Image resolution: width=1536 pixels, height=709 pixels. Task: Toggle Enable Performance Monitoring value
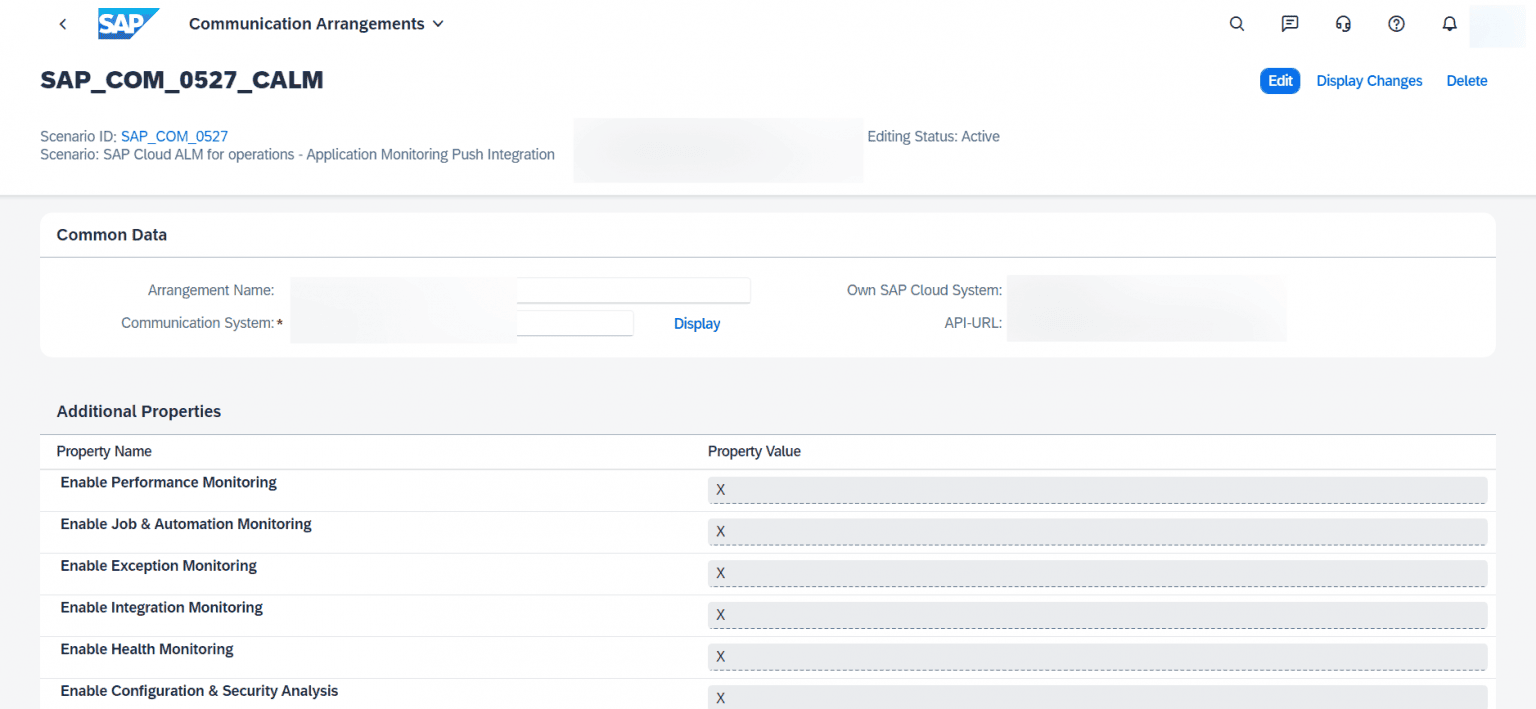[1095, 490]
